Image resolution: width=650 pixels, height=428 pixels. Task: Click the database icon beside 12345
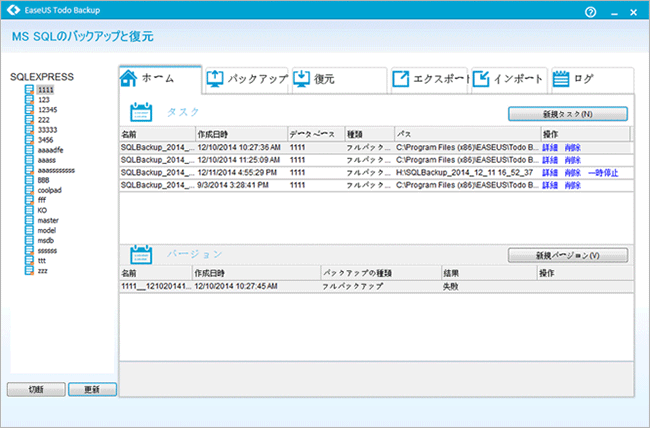click(x=29, y=109)
